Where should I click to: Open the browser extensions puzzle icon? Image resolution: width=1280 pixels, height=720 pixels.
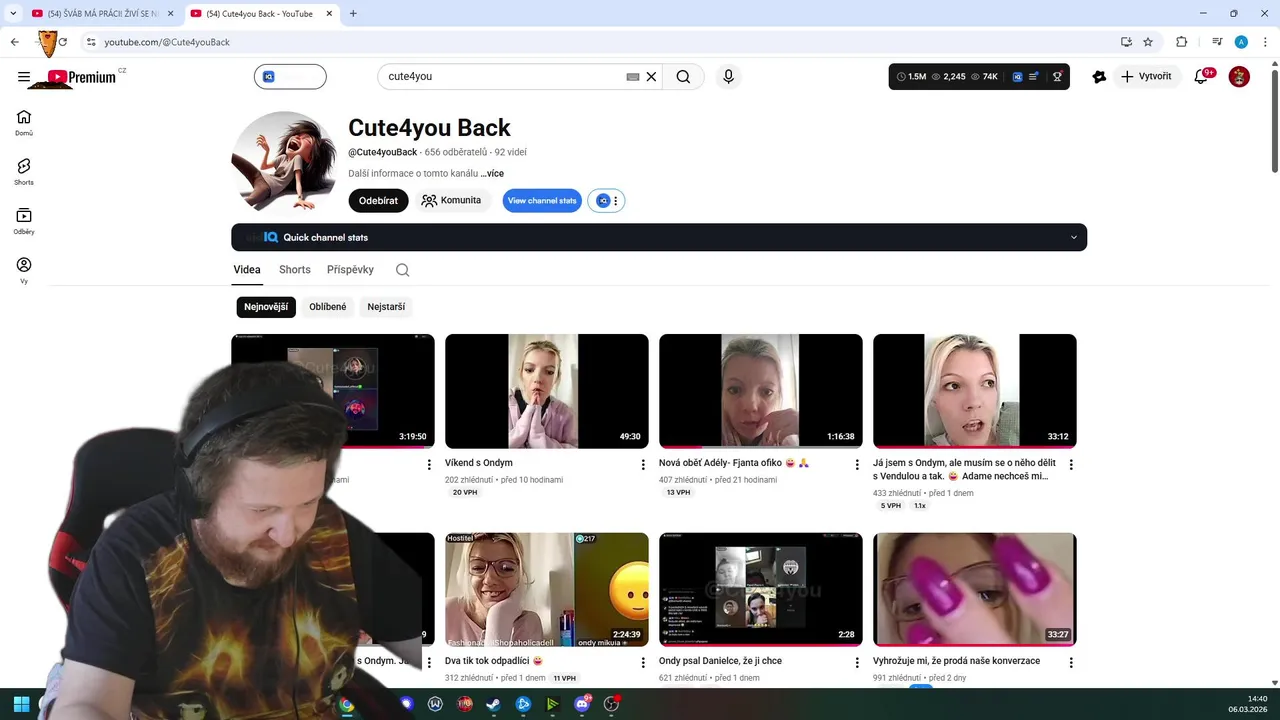(x=1182, y=42)
